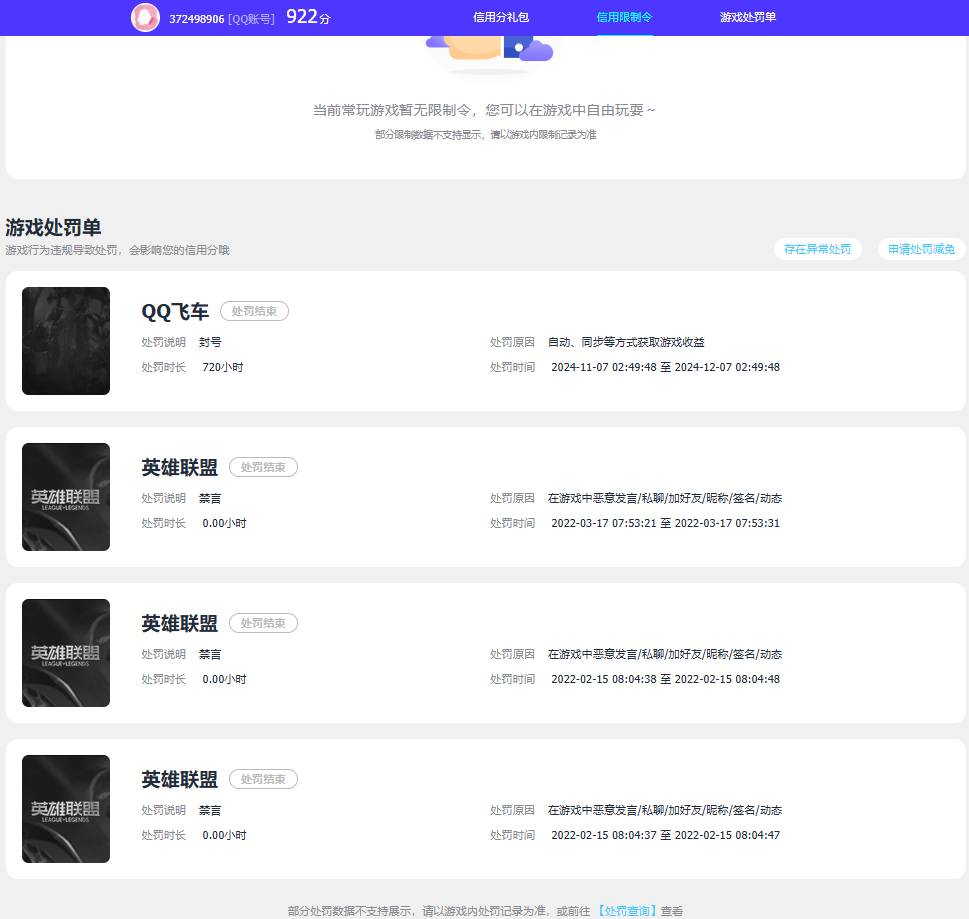
Task: Click 处罚结束 badge on the 08:04:37 英雄联盟 entry
Action: [263, 779]
